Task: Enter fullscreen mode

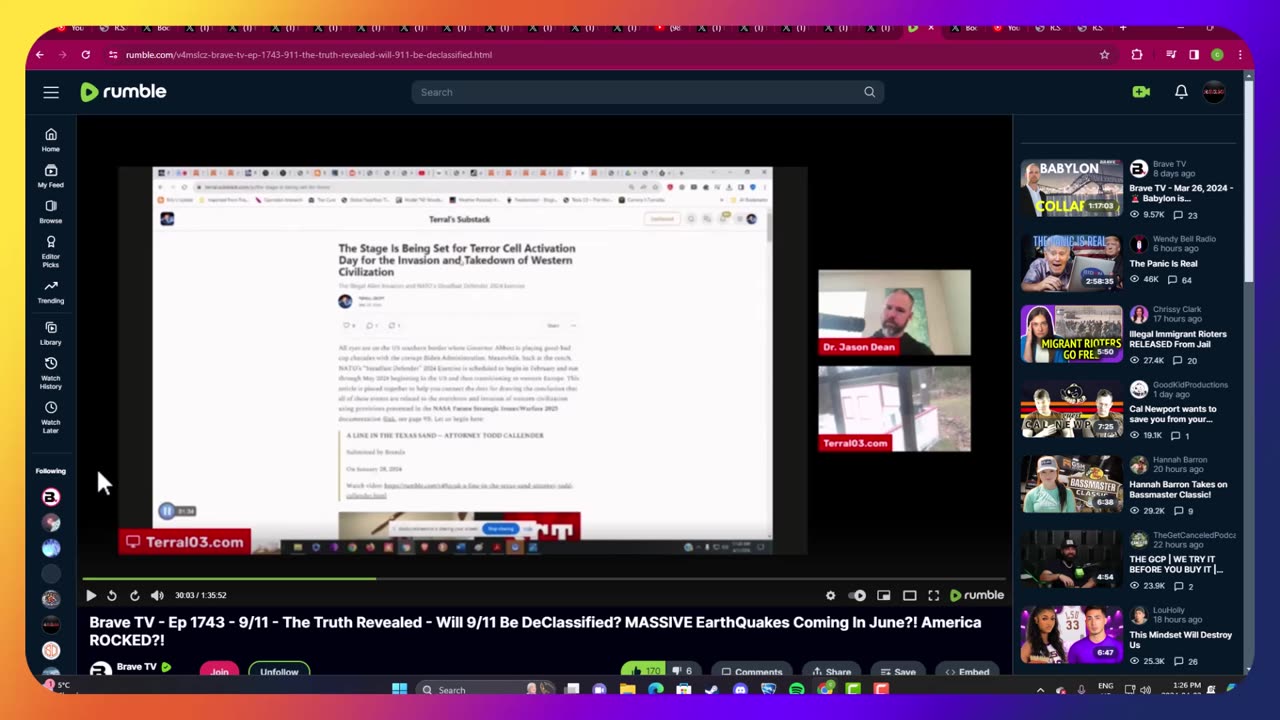Action: 933,595
